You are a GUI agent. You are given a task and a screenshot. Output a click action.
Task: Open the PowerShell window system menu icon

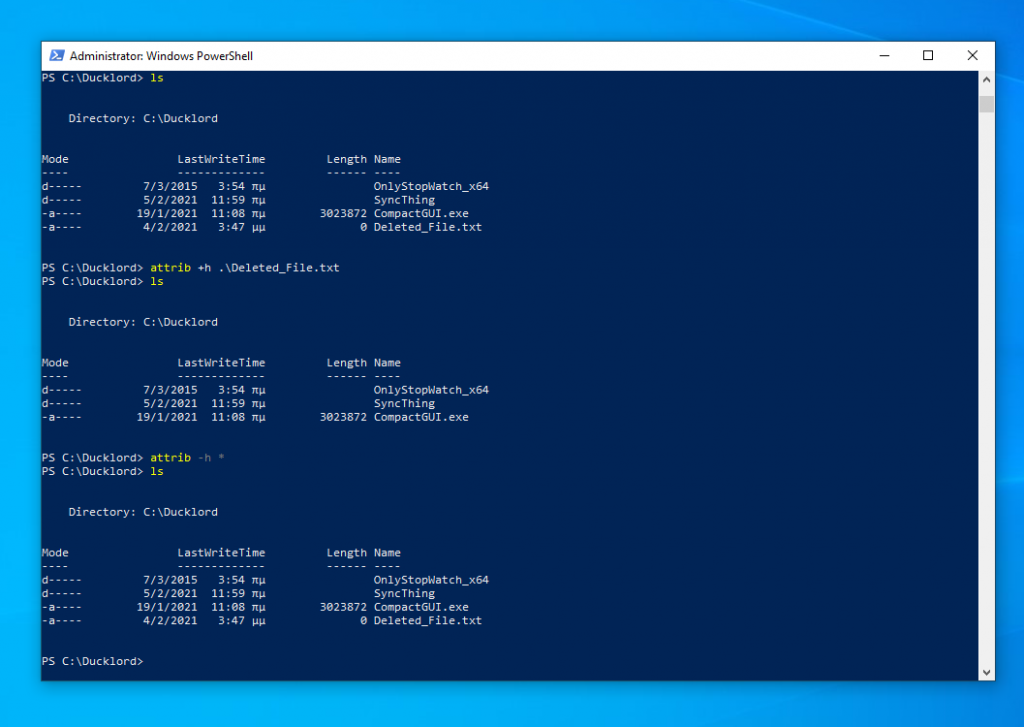pos(57,56)
